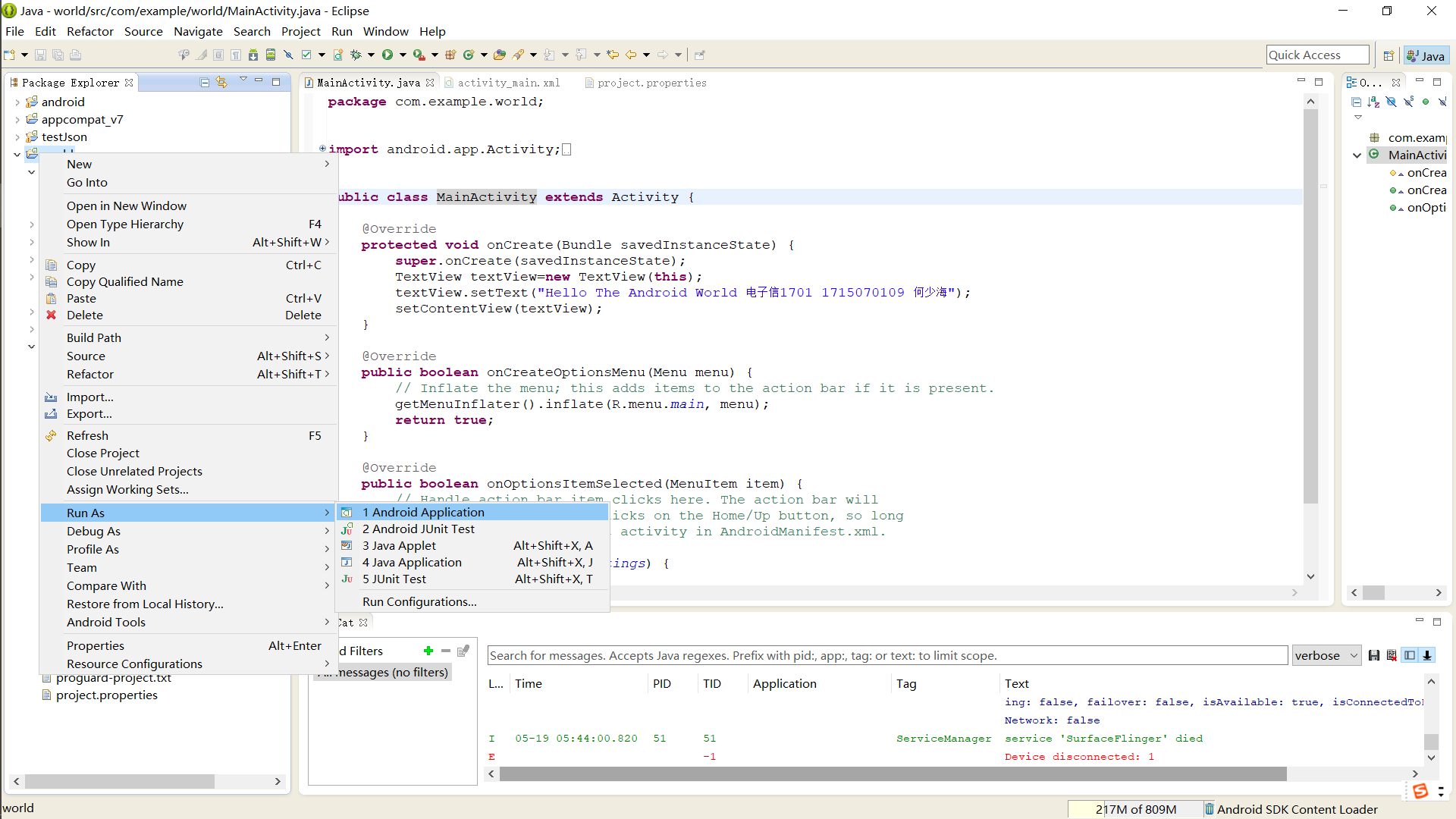The height and width of the screenshot is (819, 1456).
Task: Toggle LogCat scroll lock down-arrow button
Action: click(x=1427, y=656)
